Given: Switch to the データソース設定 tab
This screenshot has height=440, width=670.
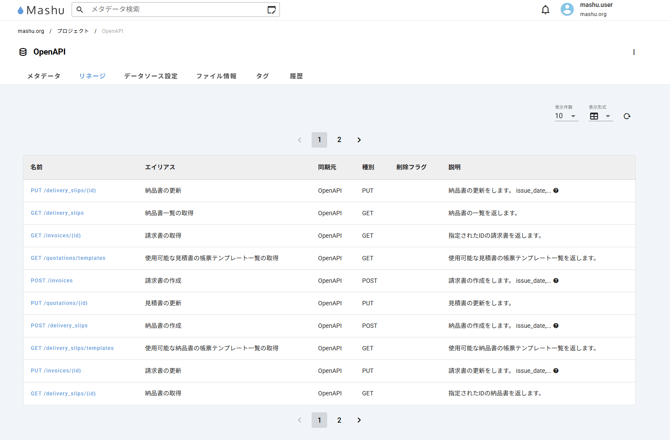Looking at the screenshot, I should pos(150,76).
